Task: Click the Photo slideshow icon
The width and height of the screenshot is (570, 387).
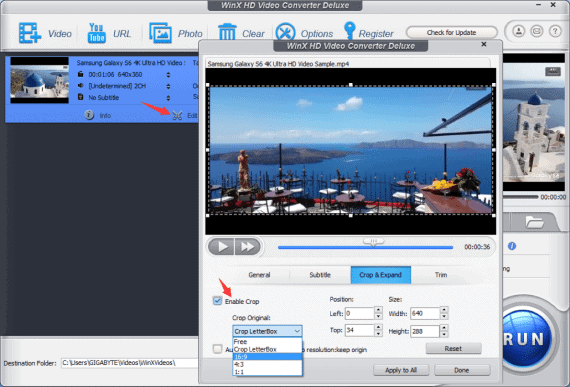Action: pos(160,33)
